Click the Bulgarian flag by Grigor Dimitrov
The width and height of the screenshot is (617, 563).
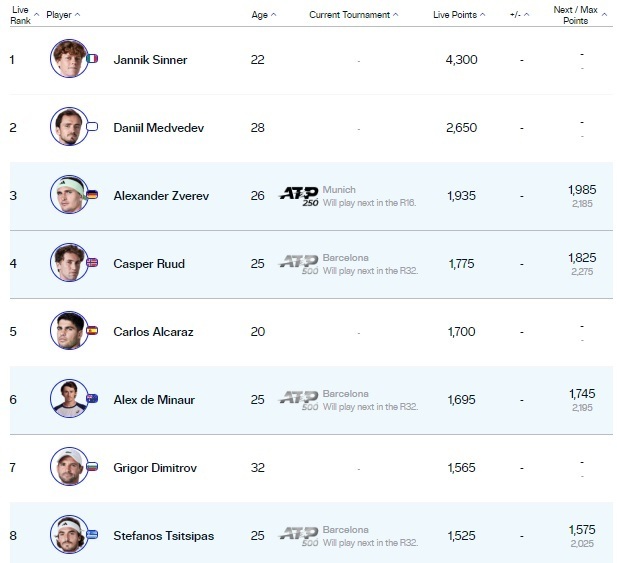coord(92,467)
